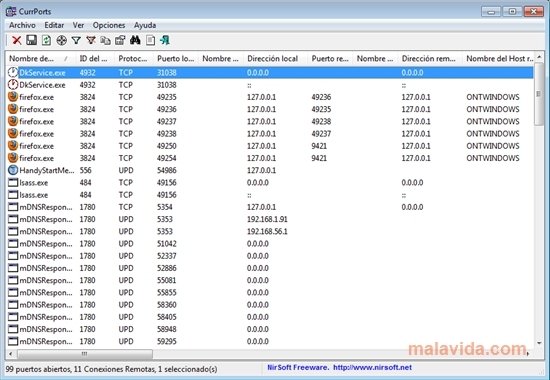Select firefox.exe row with local port 49254

coord(270,158)
